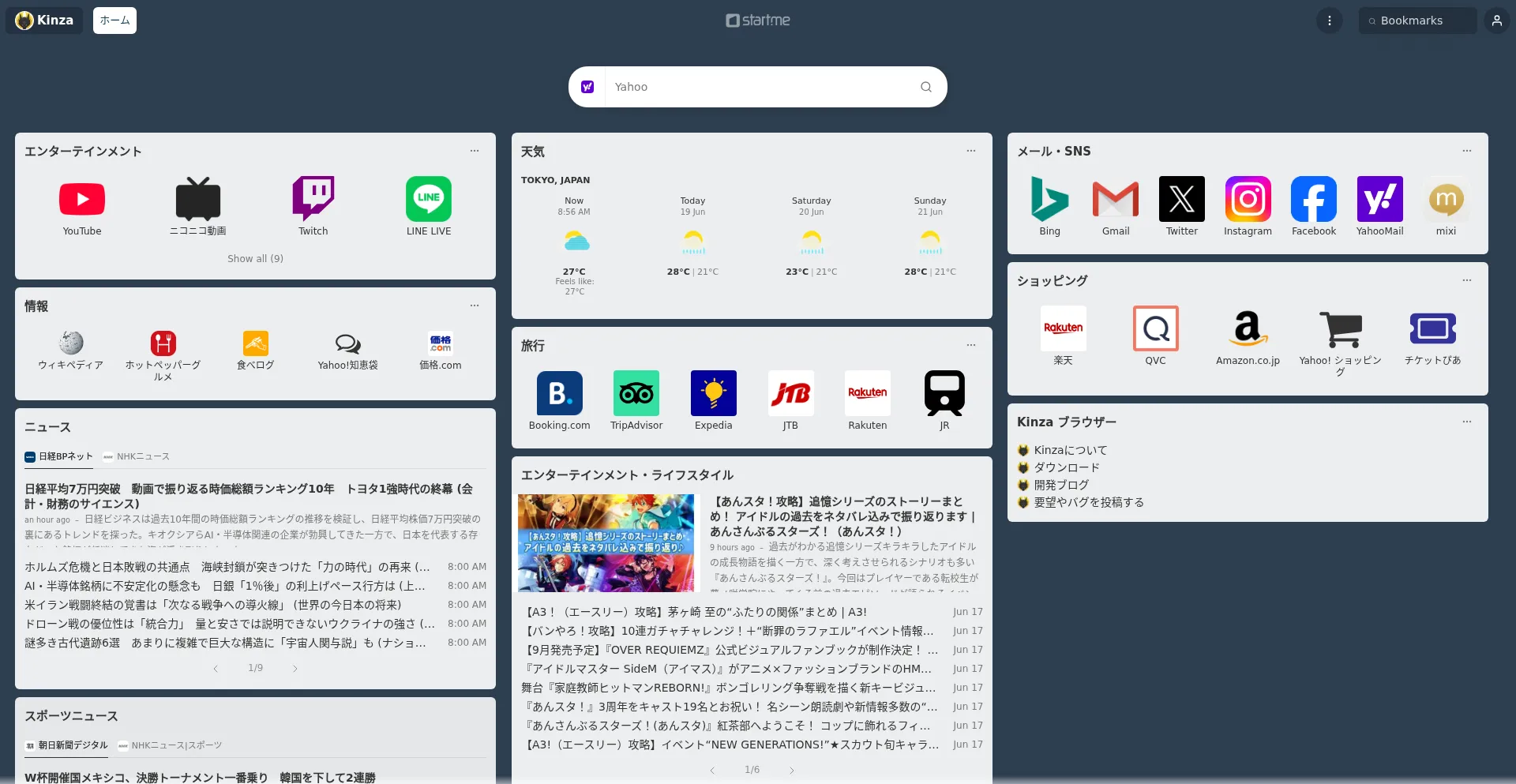The image size is (1516, 784).
Task: Click the Bookmarks search field
Action: 1418,21
